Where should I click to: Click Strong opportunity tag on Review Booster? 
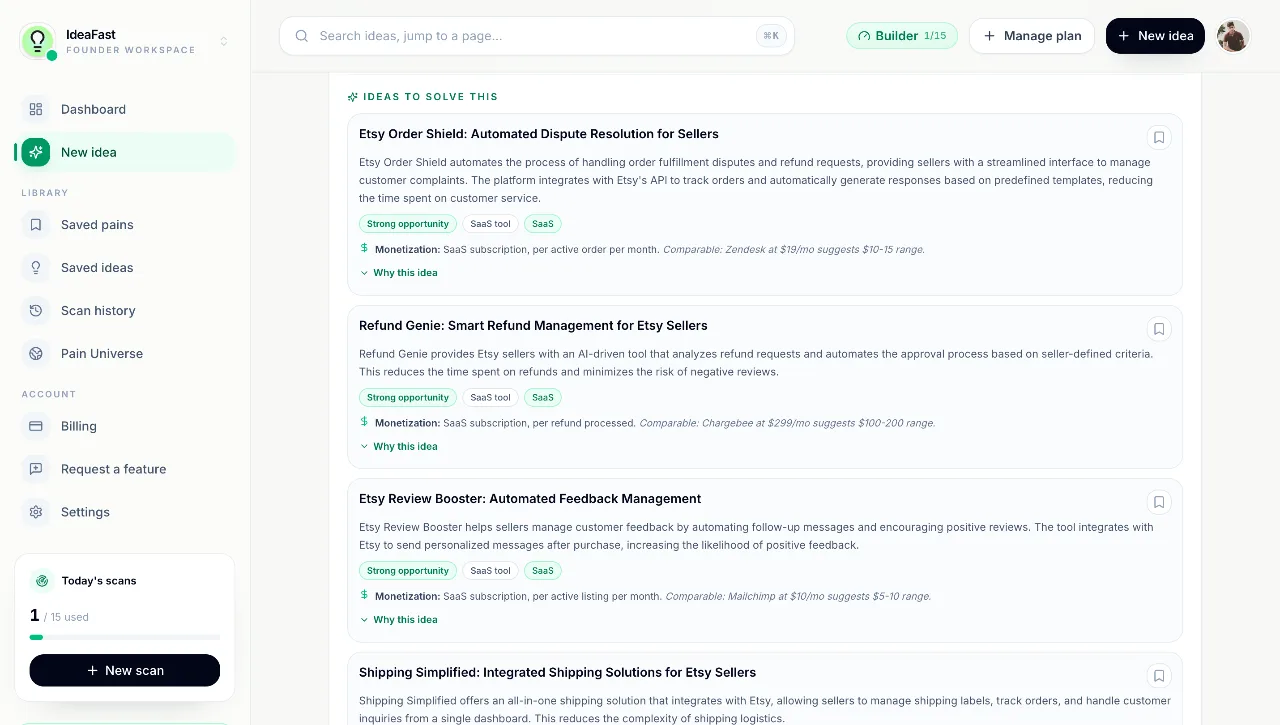(408, 571)
